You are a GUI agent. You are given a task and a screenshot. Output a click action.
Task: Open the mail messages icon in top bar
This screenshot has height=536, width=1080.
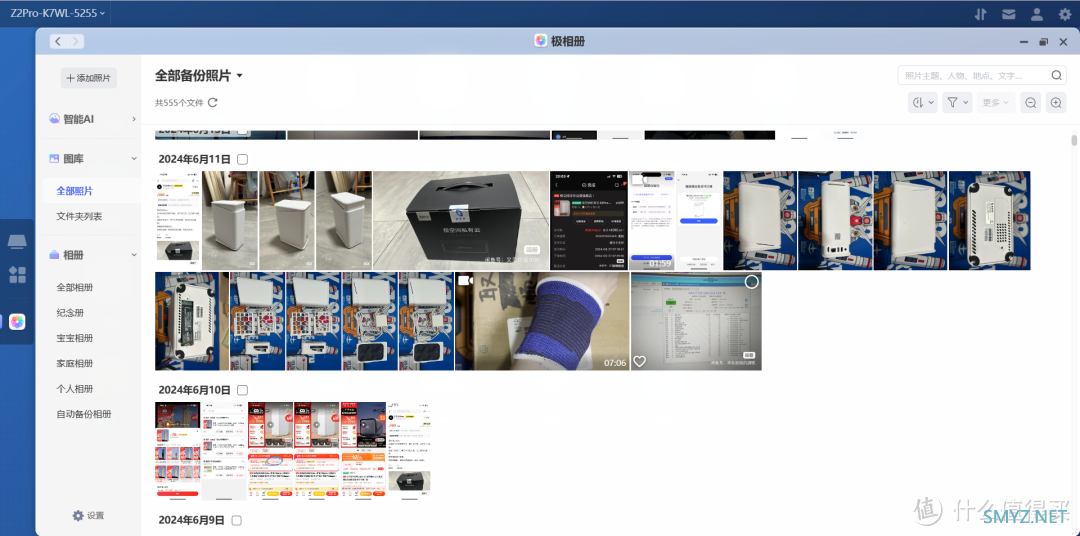click(1008, 14)
